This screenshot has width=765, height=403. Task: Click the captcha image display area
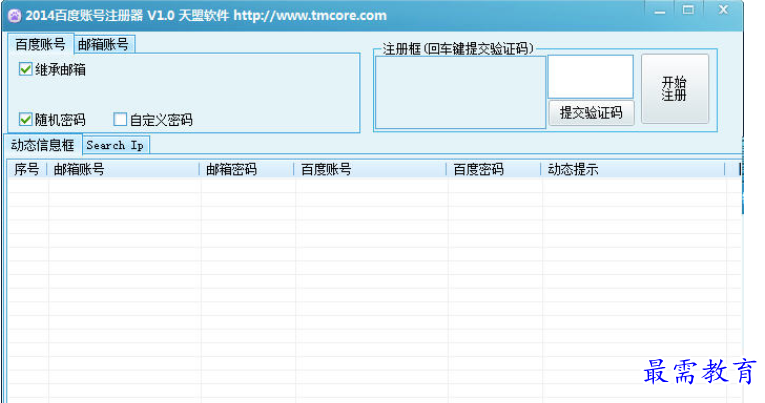(460, 92)
